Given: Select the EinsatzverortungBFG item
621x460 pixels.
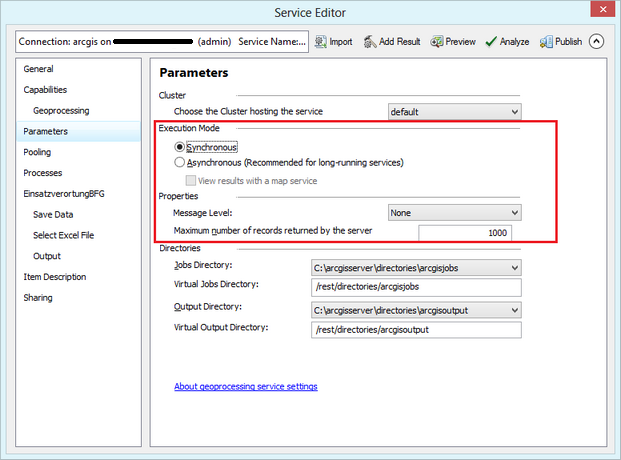Looking at the screenshot, I should tap(64, 194).
